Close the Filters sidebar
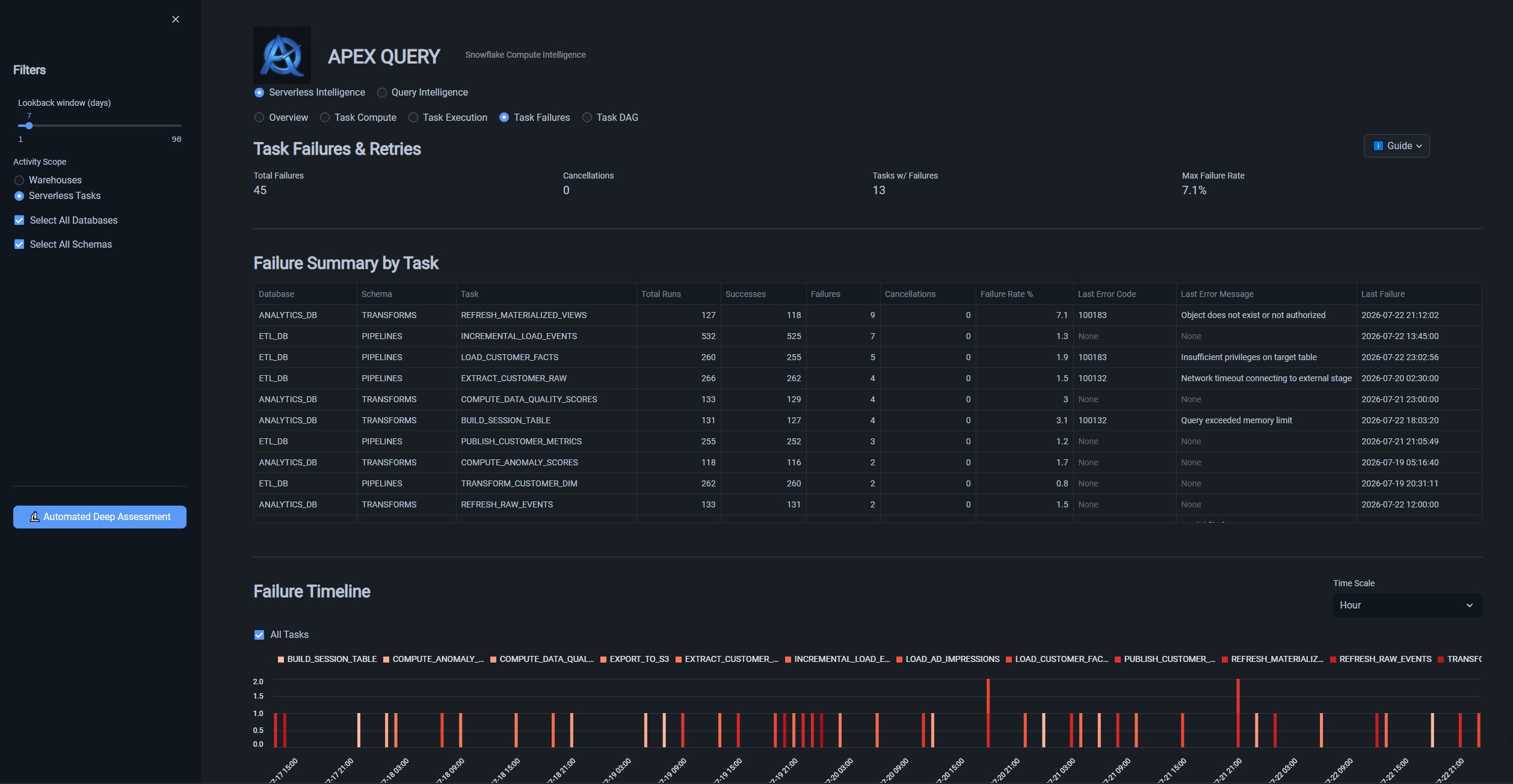The image size is (1513, 784). [x=176, y=19]
